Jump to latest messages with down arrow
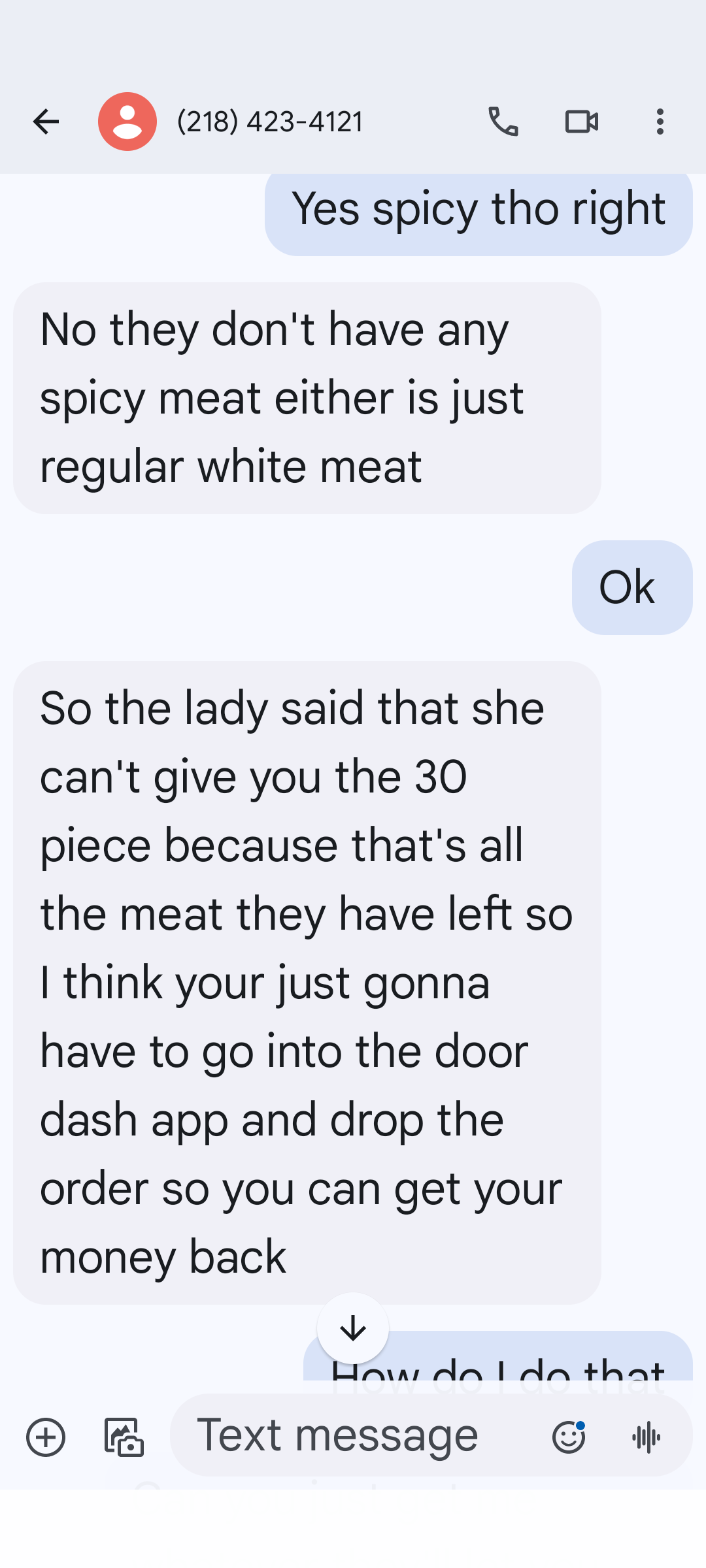This screenshot has height=1568, width=706. [353, 1328]
